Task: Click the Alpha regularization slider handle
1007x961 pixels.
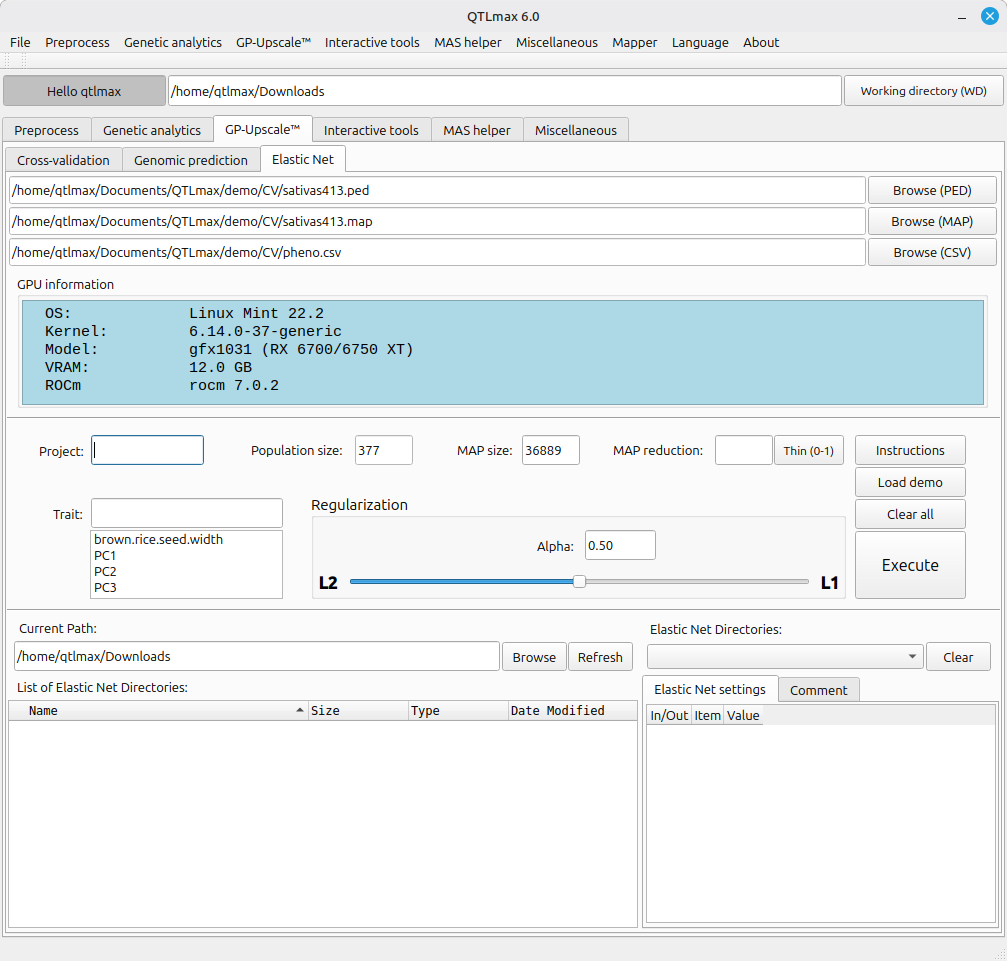Action: [579, 582]
